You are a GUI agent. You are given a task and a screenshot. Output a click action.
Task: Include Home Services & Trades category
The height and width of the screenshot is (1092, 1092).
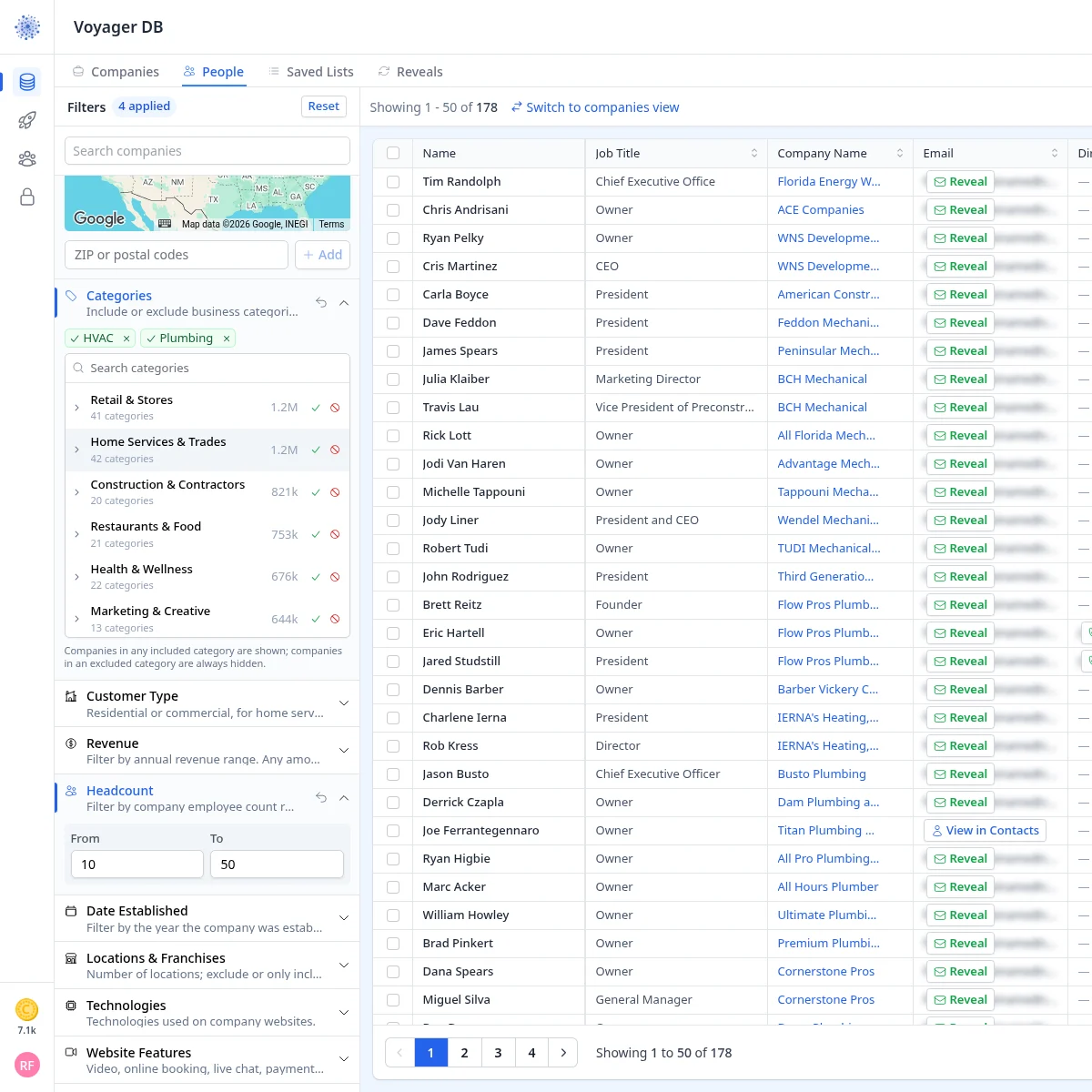pyautogui.click(x=316, y=450)
